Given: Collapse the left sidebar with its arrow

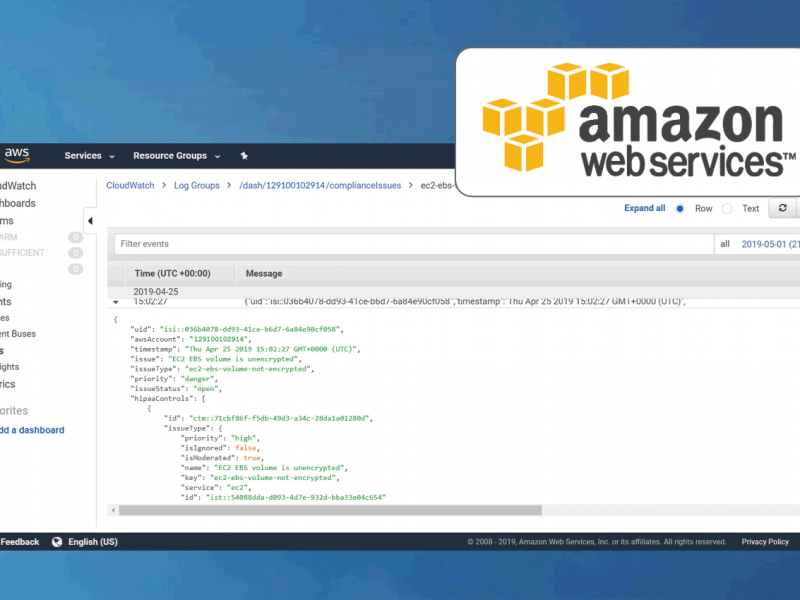Looking at the screenshot, I should (x=89, y=220).
